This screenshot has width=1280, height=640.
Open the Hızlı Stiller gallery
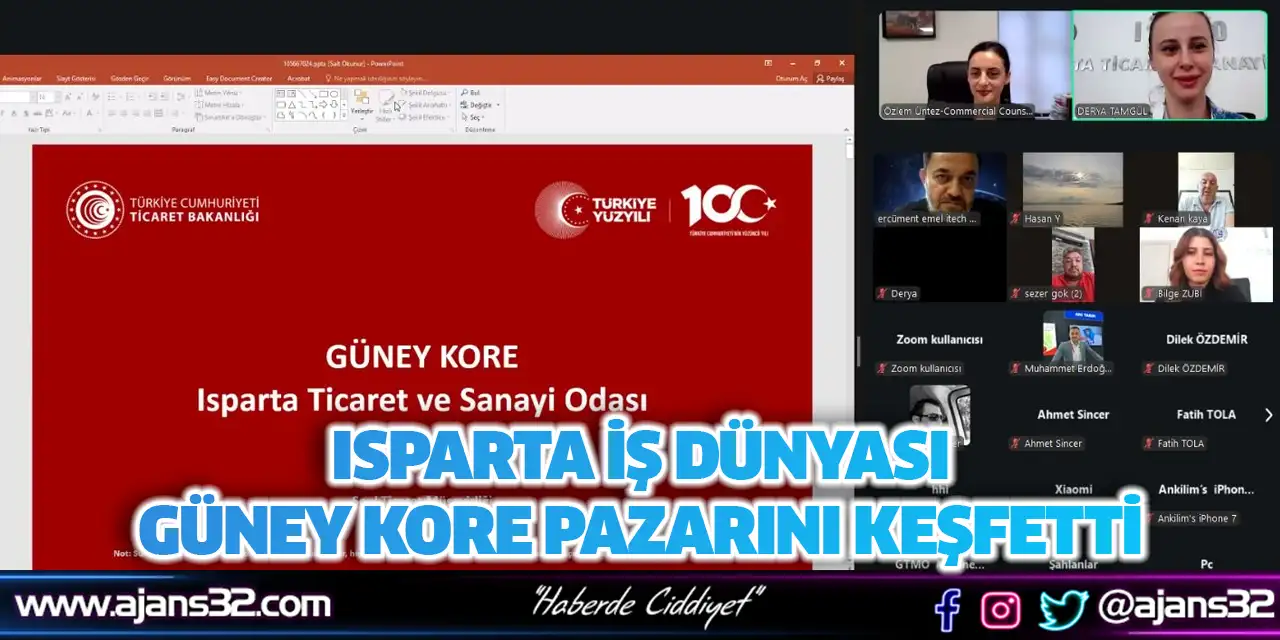[385, 105]
